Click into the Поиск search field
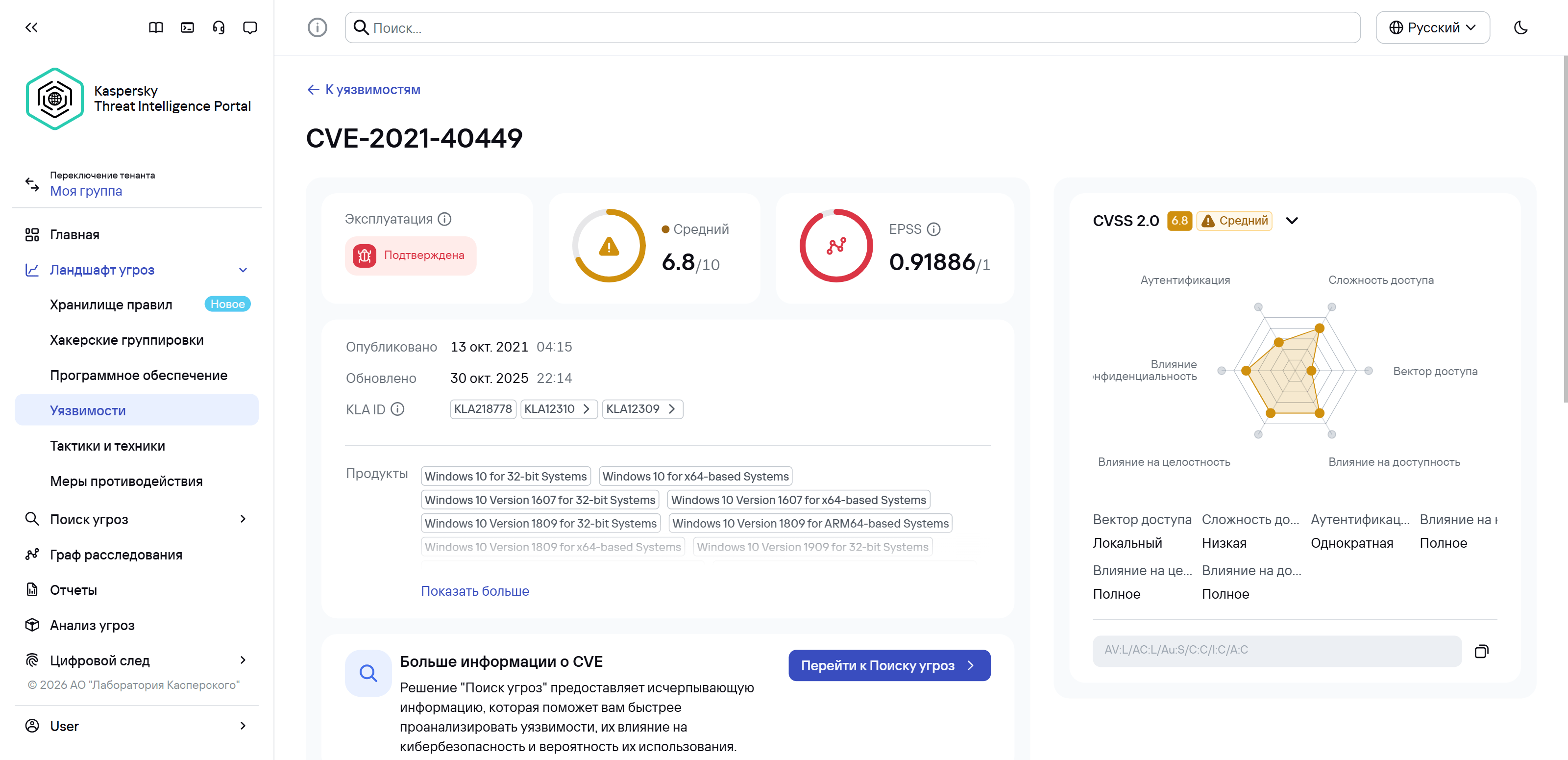 (852, 27)
